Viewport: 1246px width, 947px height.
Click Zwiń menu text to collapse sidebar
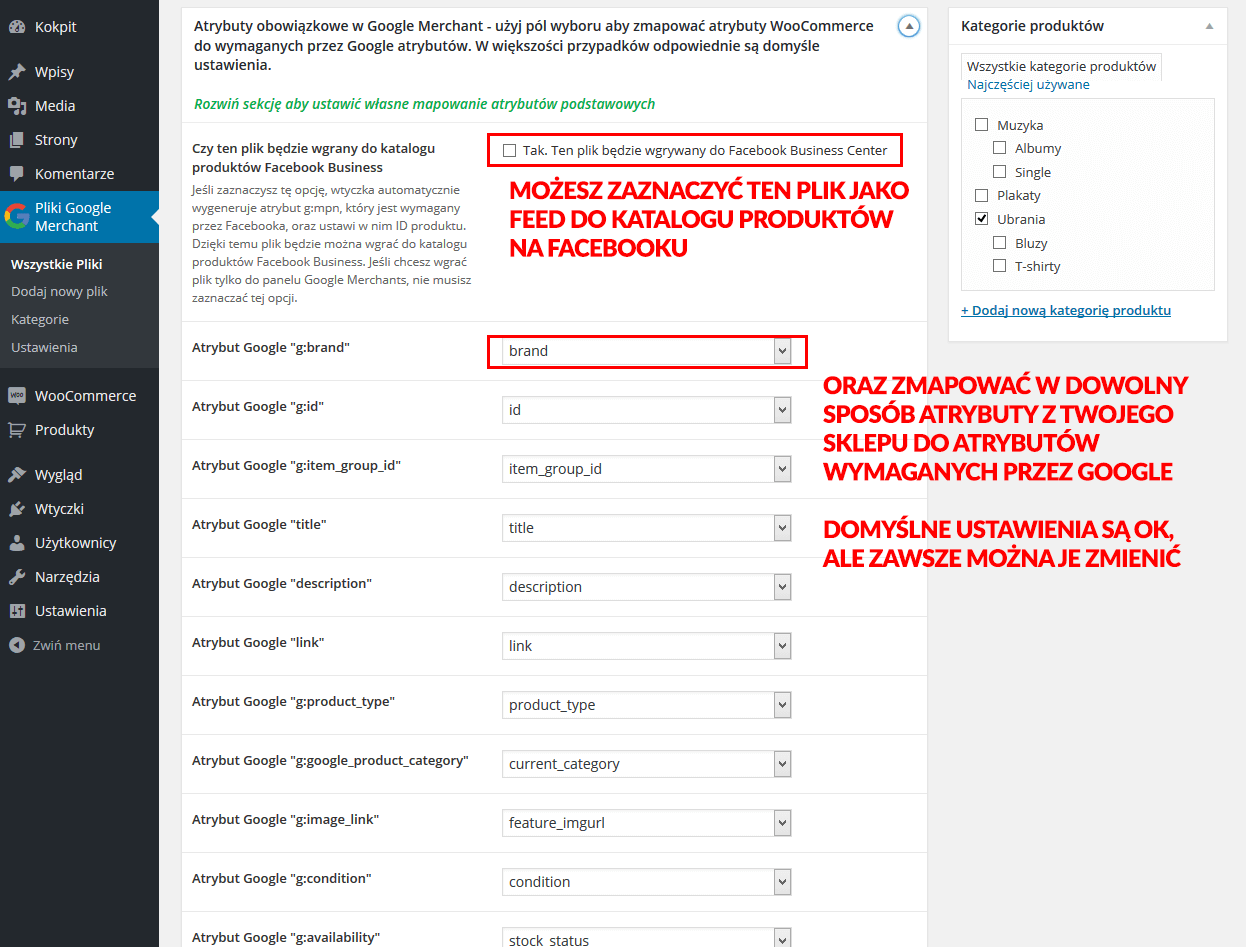pyautogui.click(x=67, y=645)
